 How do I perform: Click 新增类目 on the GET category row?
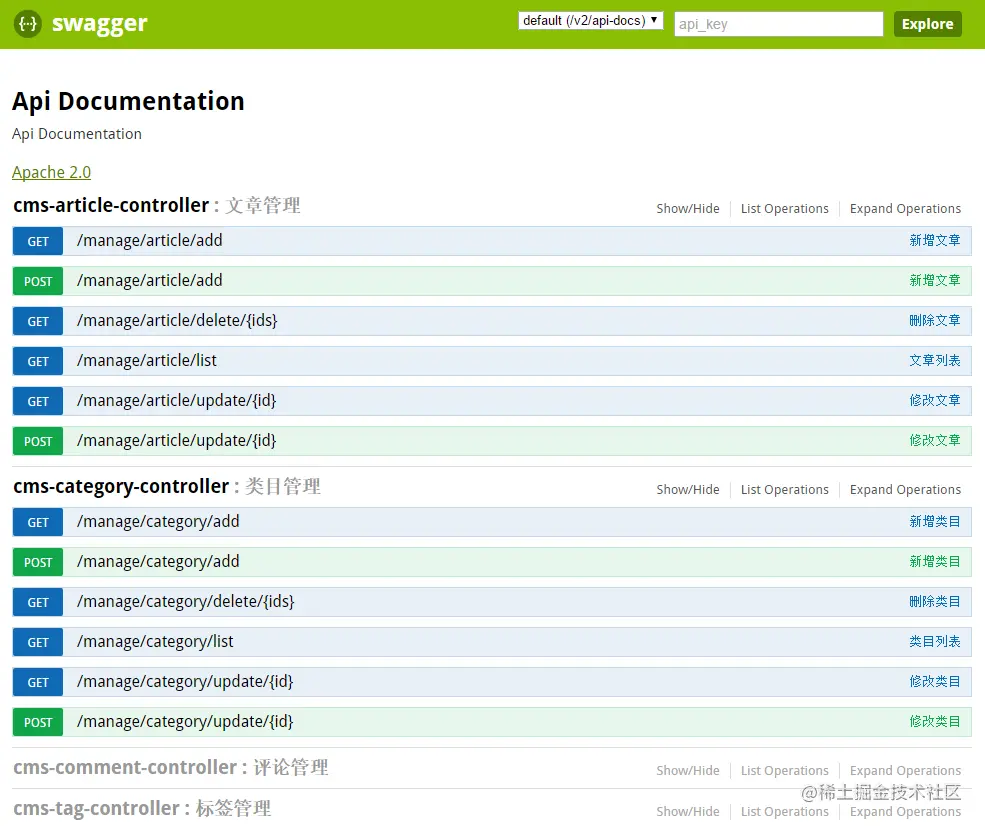coord(935,521)
